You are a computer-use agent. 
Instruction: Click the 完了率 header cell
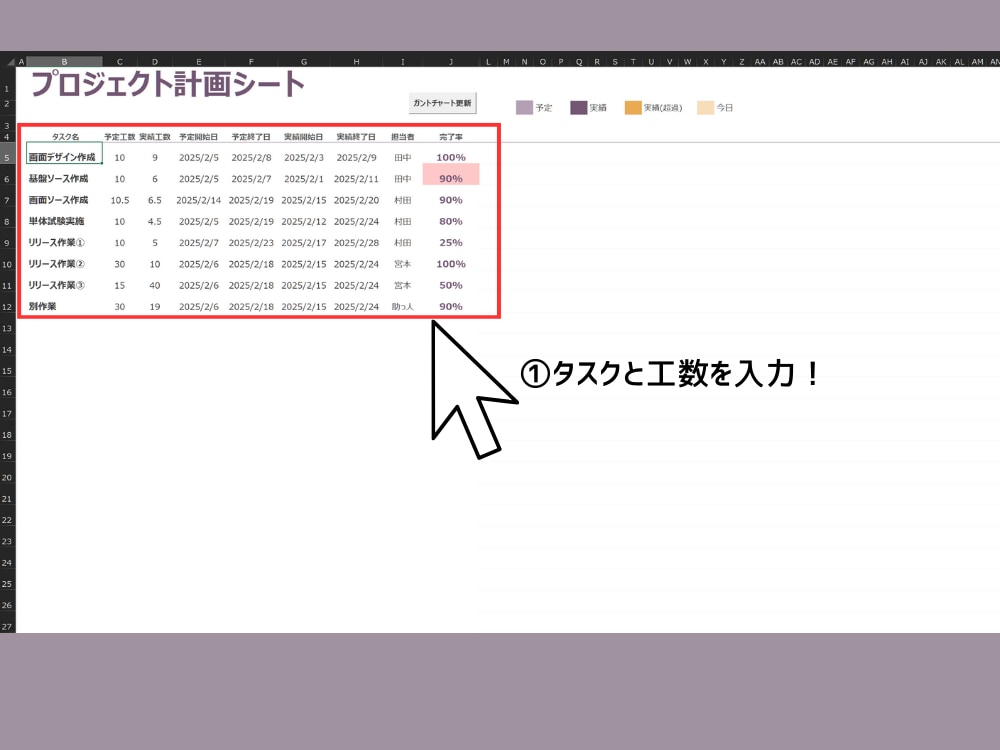pos(451,136)
